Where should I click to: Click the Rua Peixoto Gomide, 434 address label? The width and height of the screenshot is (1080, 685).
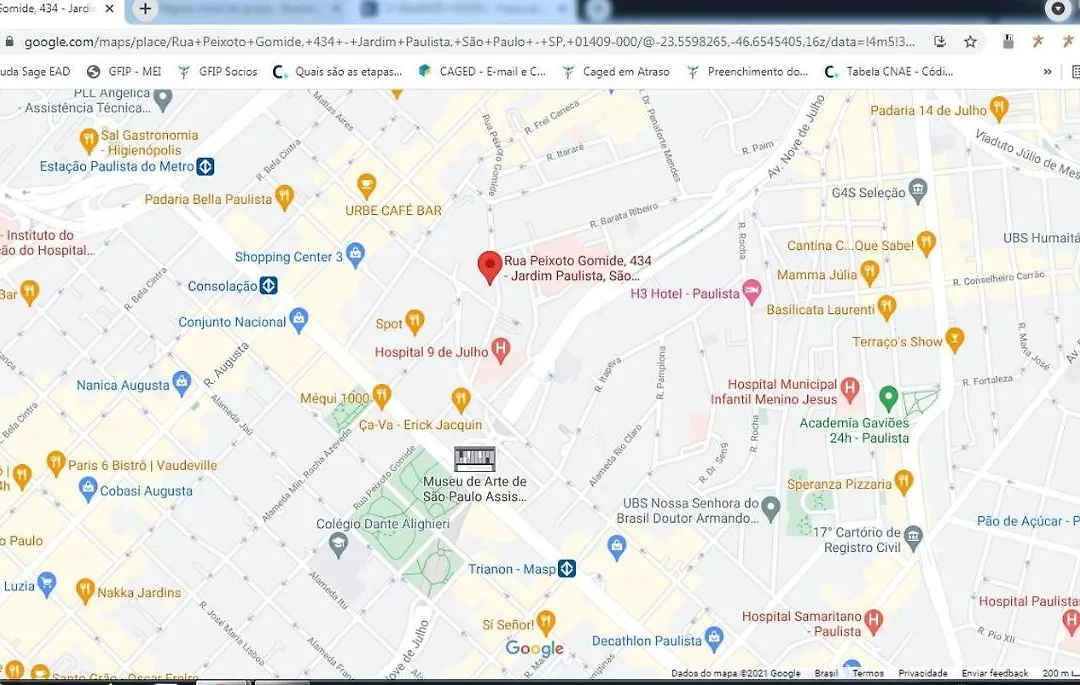pos(578,268)
